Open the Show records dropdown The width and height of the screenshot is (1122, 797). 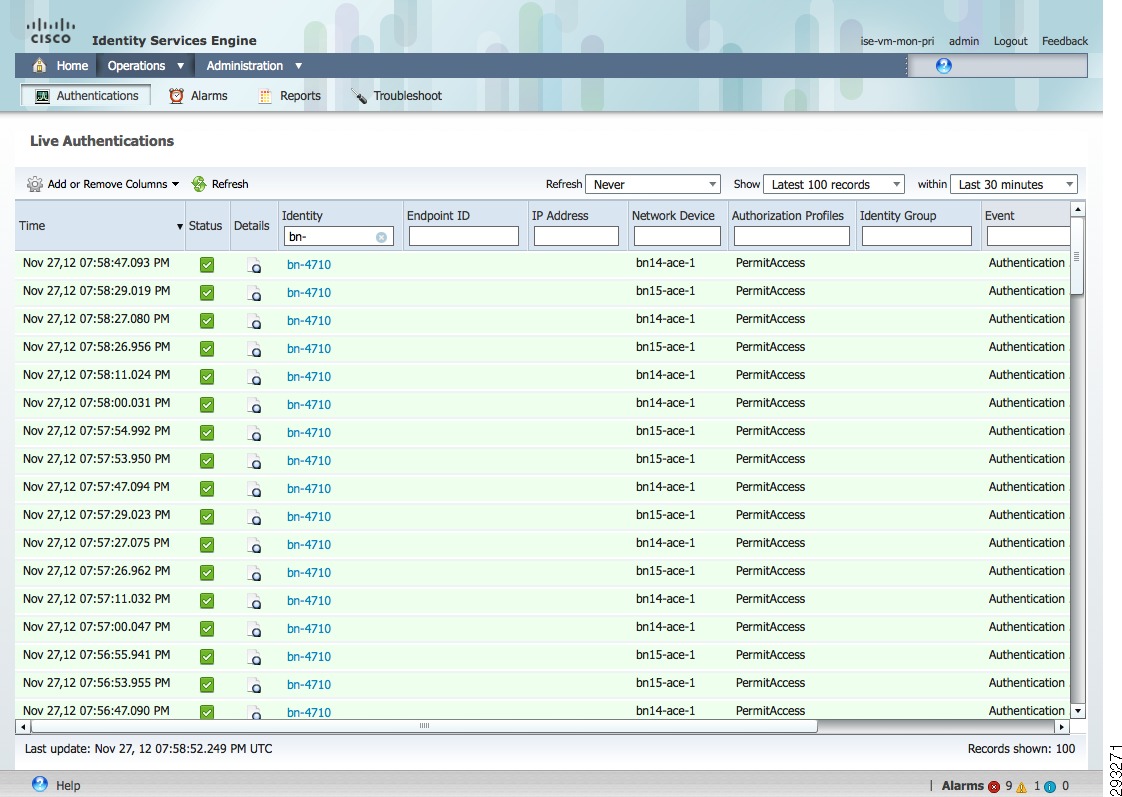[834, 185]
